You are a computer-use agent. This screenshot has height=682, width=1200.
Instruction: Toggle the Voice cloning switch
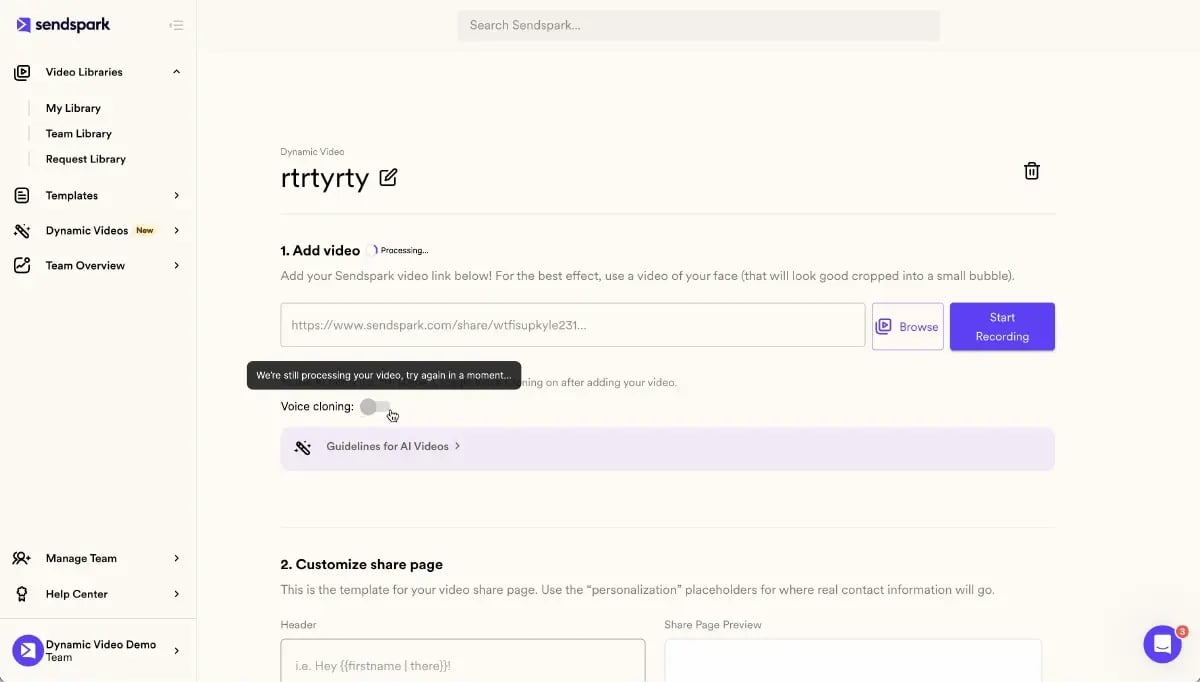point(375,406)
